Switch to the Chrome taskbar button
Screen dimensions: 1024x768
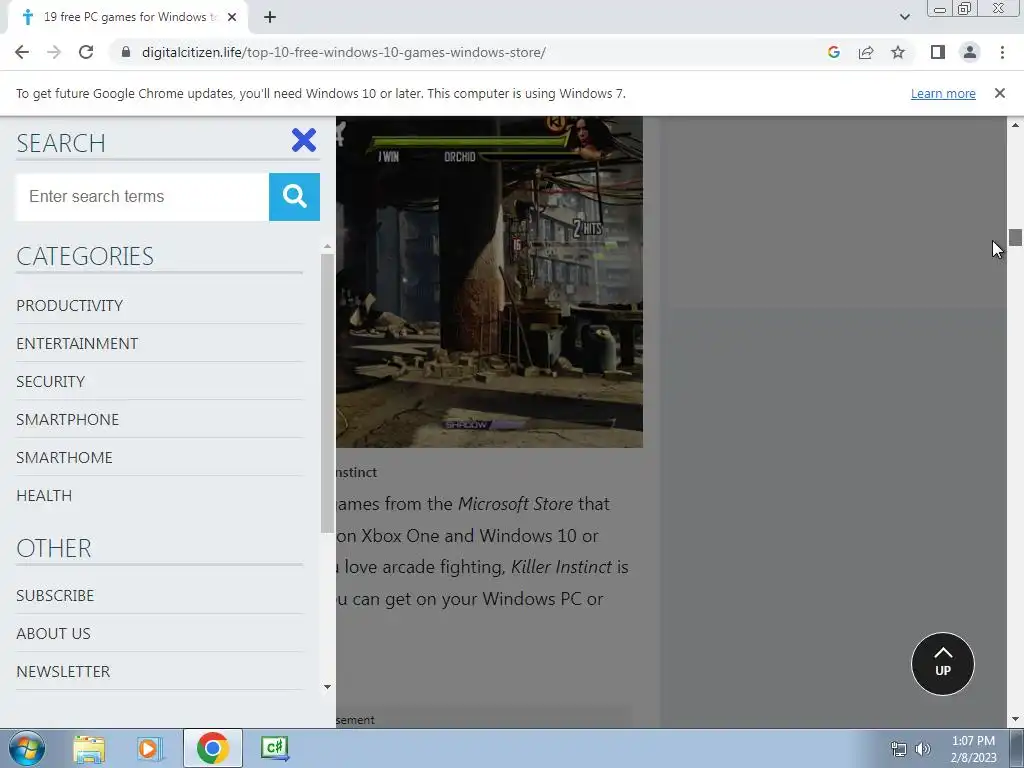[212, 748]
